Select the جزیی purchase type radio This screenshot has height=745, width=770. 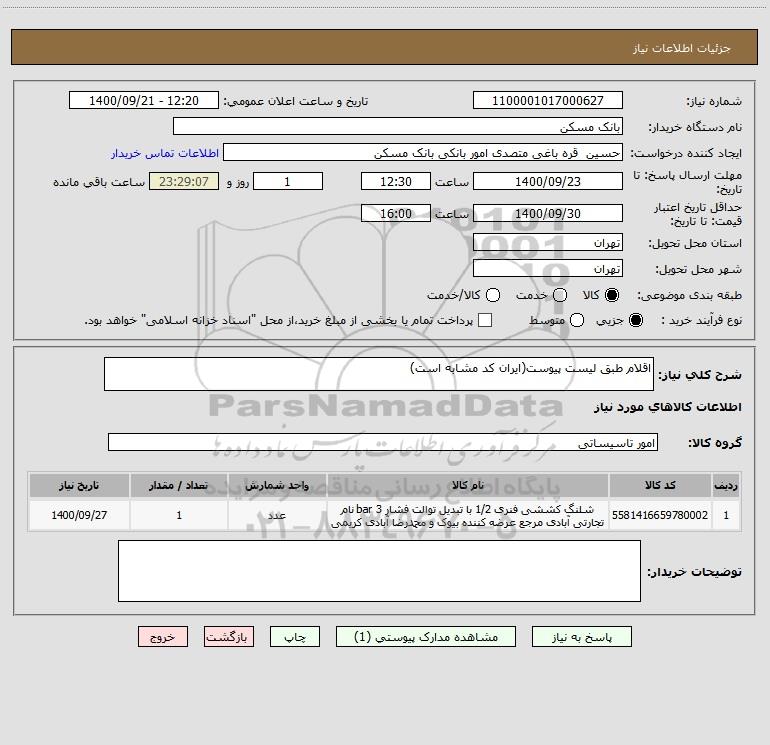pos(635,320)
